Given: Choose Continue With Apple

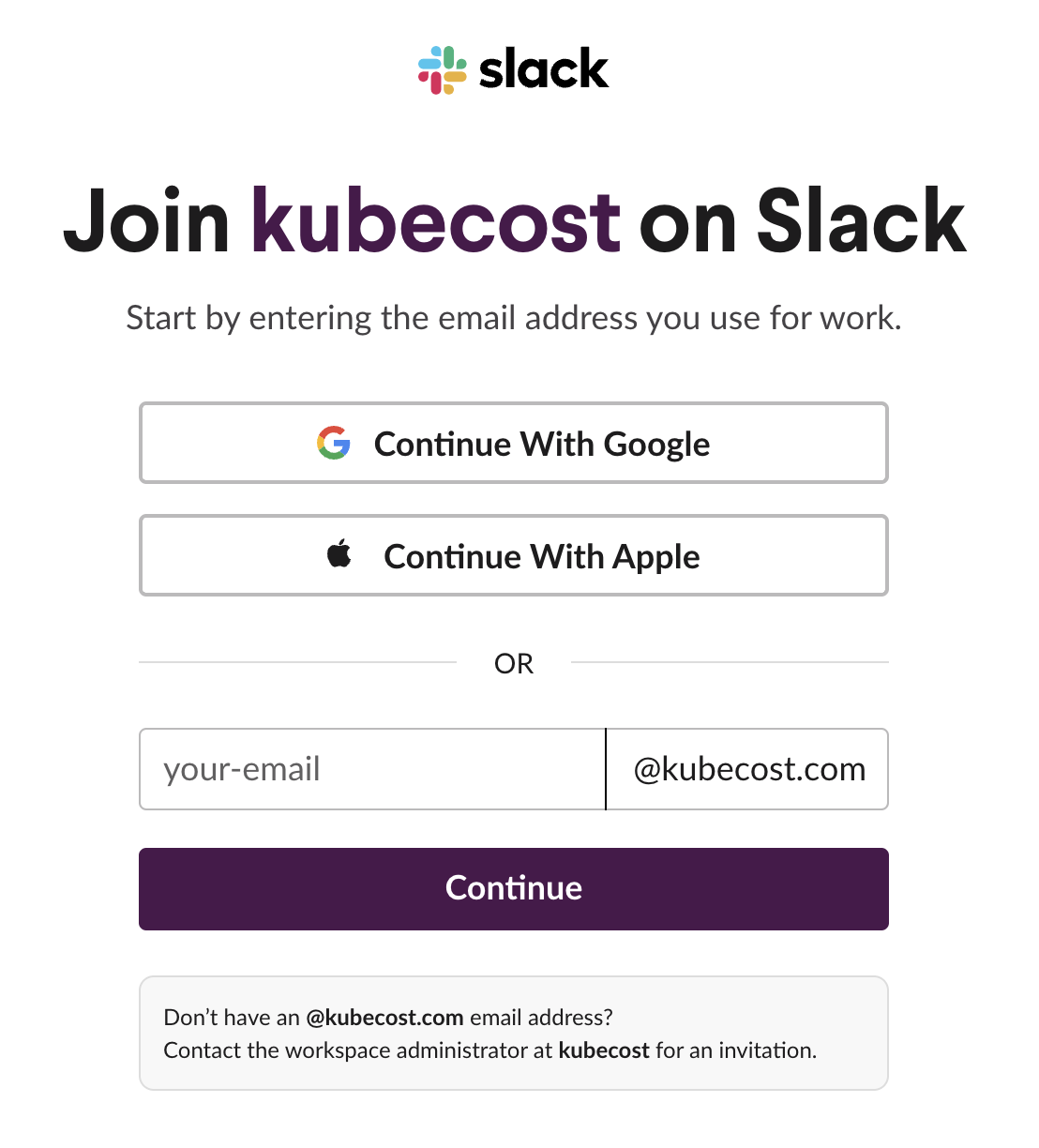Looking at the screenshot, I should tap(514, 555).
